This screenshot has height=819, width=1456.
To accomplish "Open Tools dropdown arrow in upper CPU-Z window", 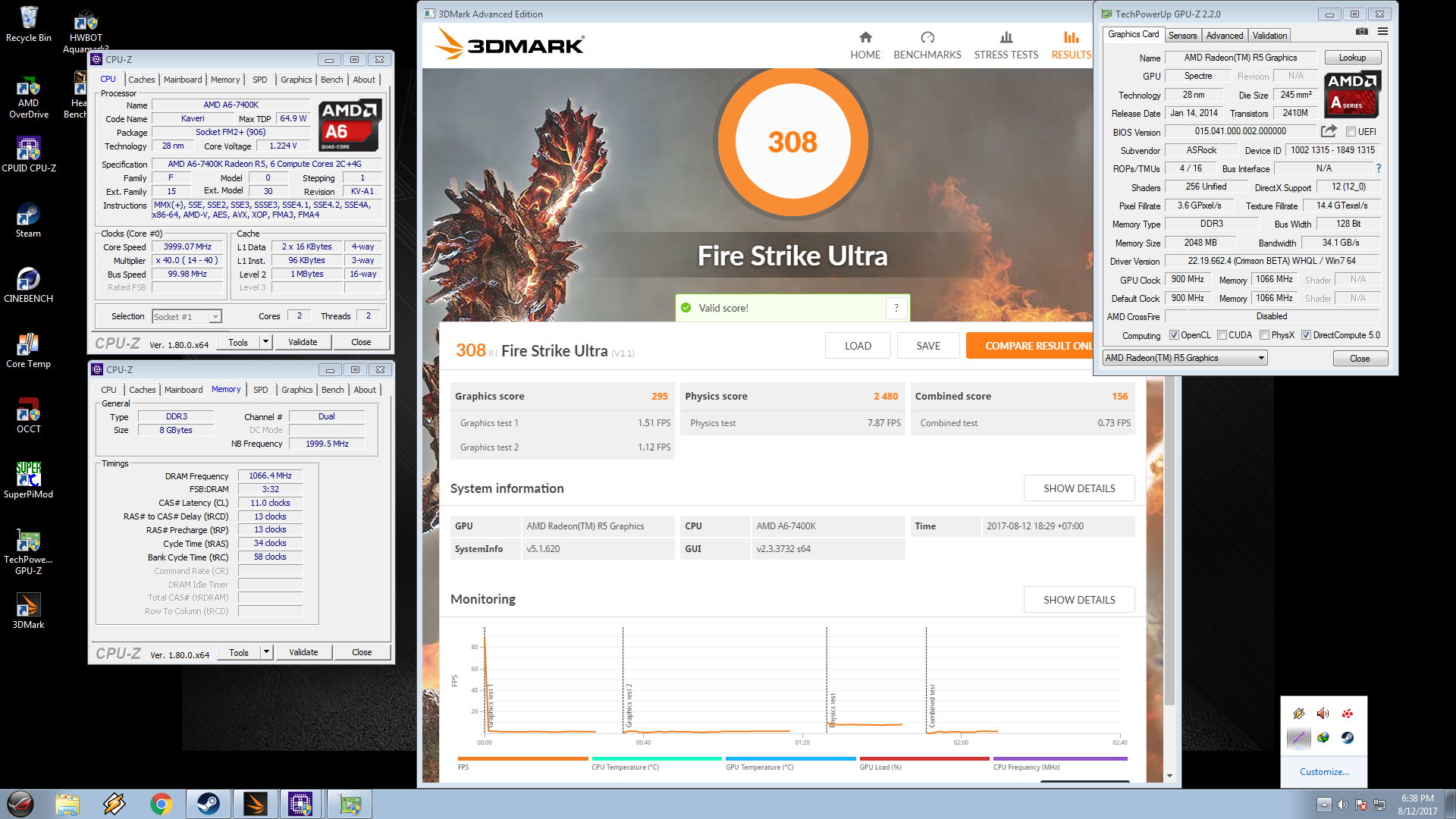I will (265, 342).
